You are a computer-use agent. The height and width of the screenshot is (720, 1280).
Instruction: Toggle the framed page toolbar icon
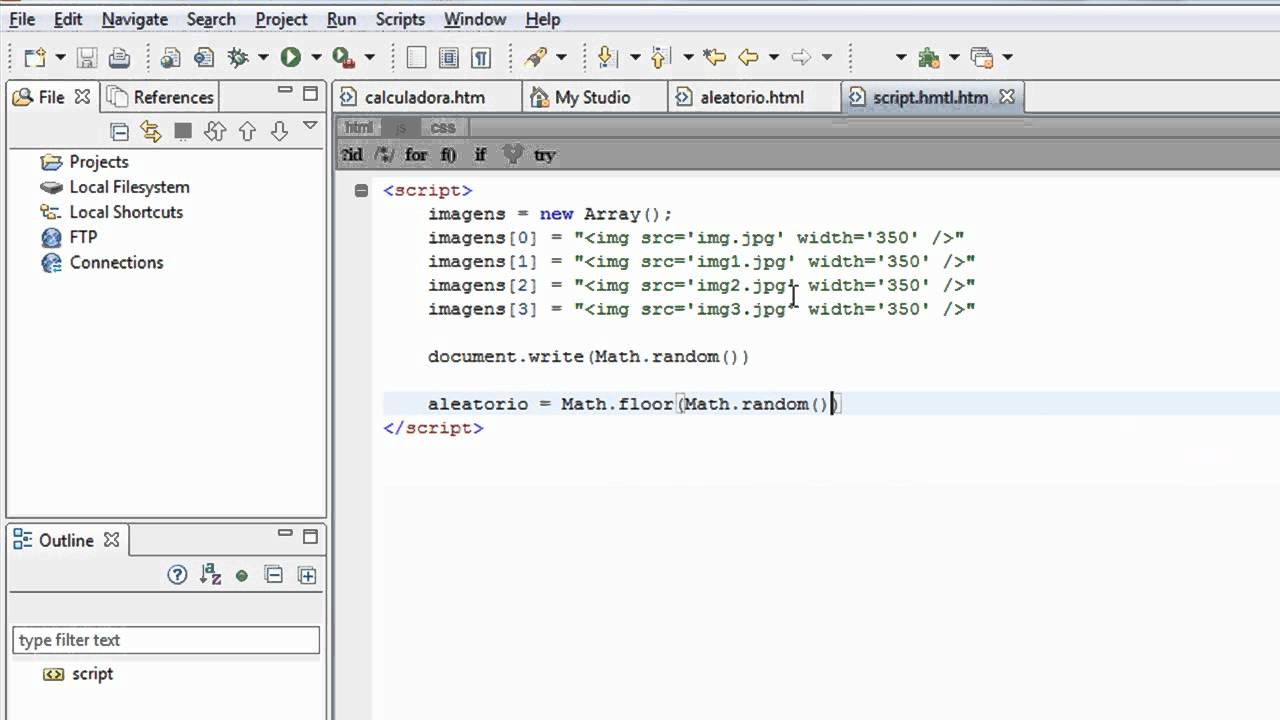tap(448, 57)
